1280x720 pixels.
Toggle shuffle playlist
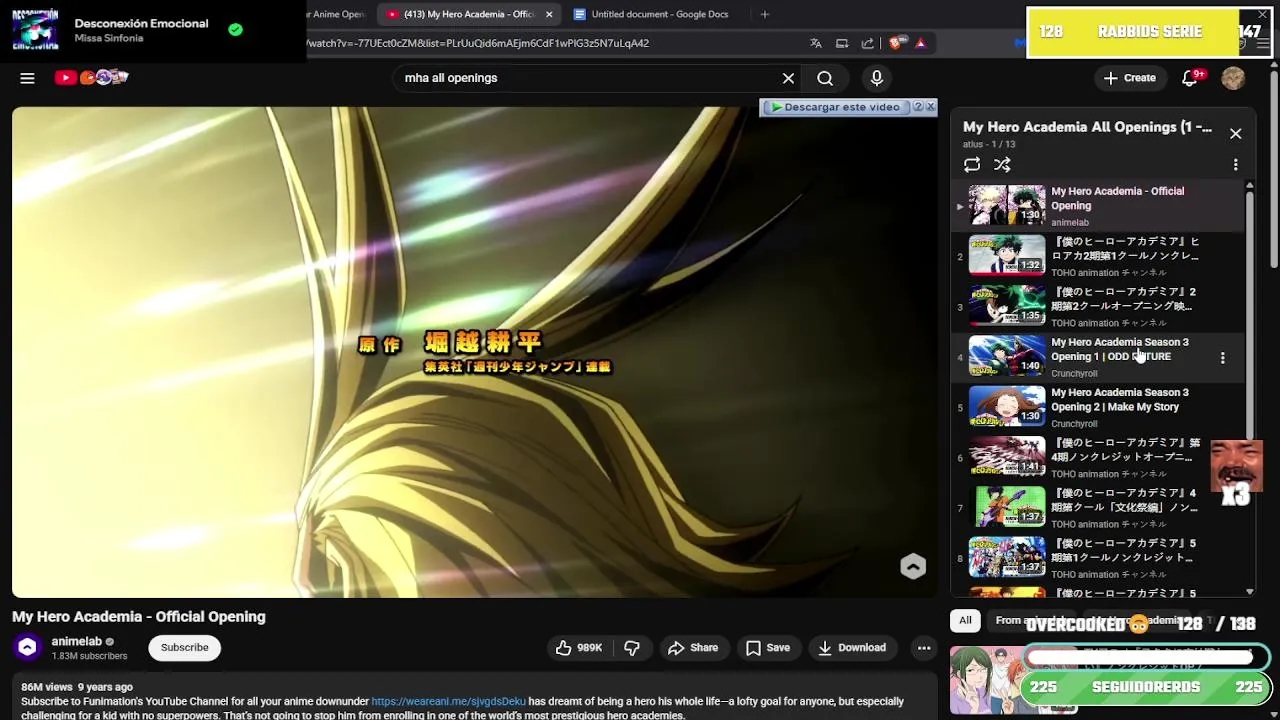pos(1002,165)
